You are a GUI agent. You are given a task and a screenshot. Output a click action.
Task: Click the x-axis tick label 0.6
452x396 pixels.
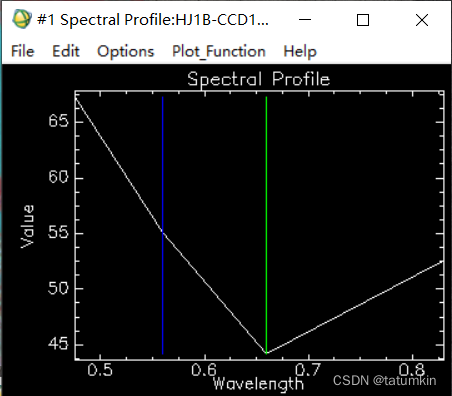[x=204, y=370]
